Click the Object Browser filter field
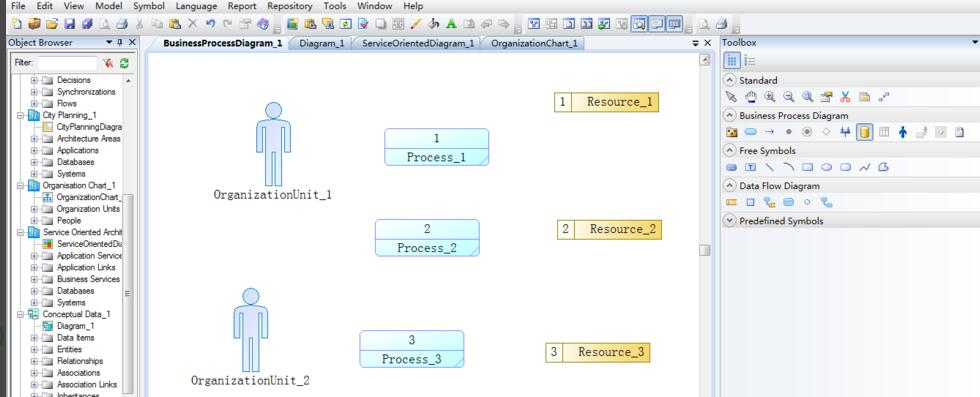 67,63
